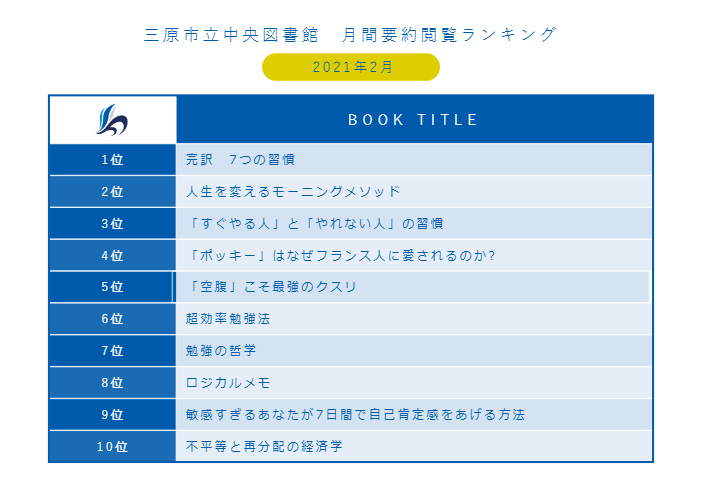Viewport: 702px width, 486px height.
Task: Open the book 完訳 7つの習慣
Action: (240, 160)
